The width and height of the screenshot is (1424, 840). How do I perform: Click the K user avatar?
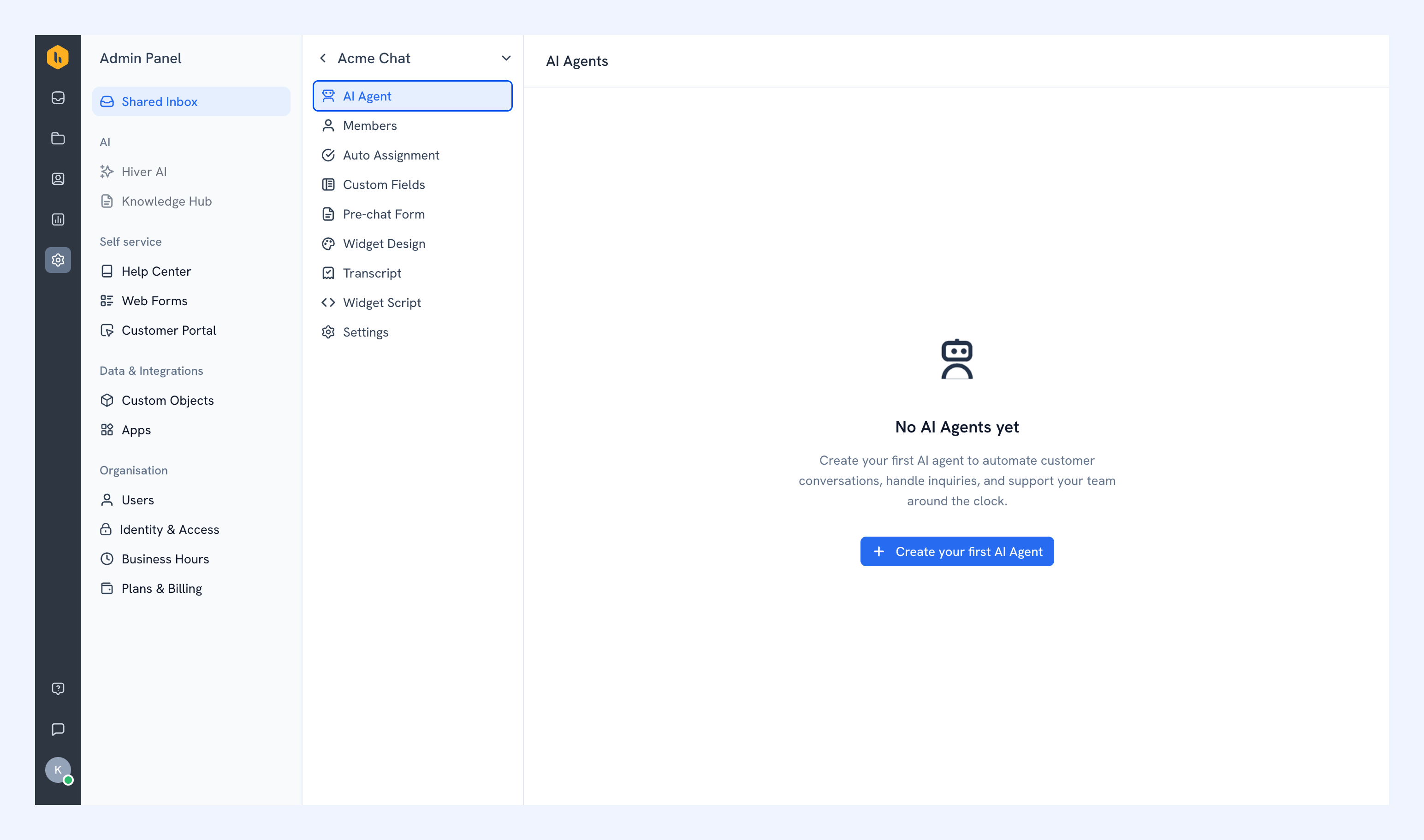[58, 770]
